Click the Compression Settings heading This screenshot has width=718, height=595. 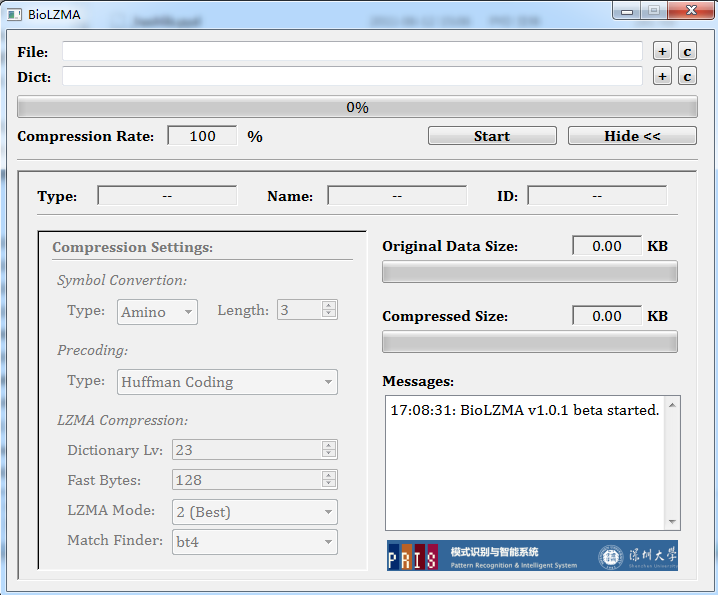(132, 247)
